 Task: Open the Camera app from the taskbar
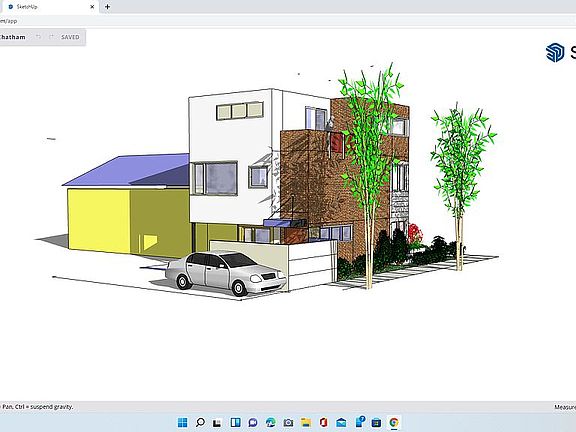[x=288, y=422]
